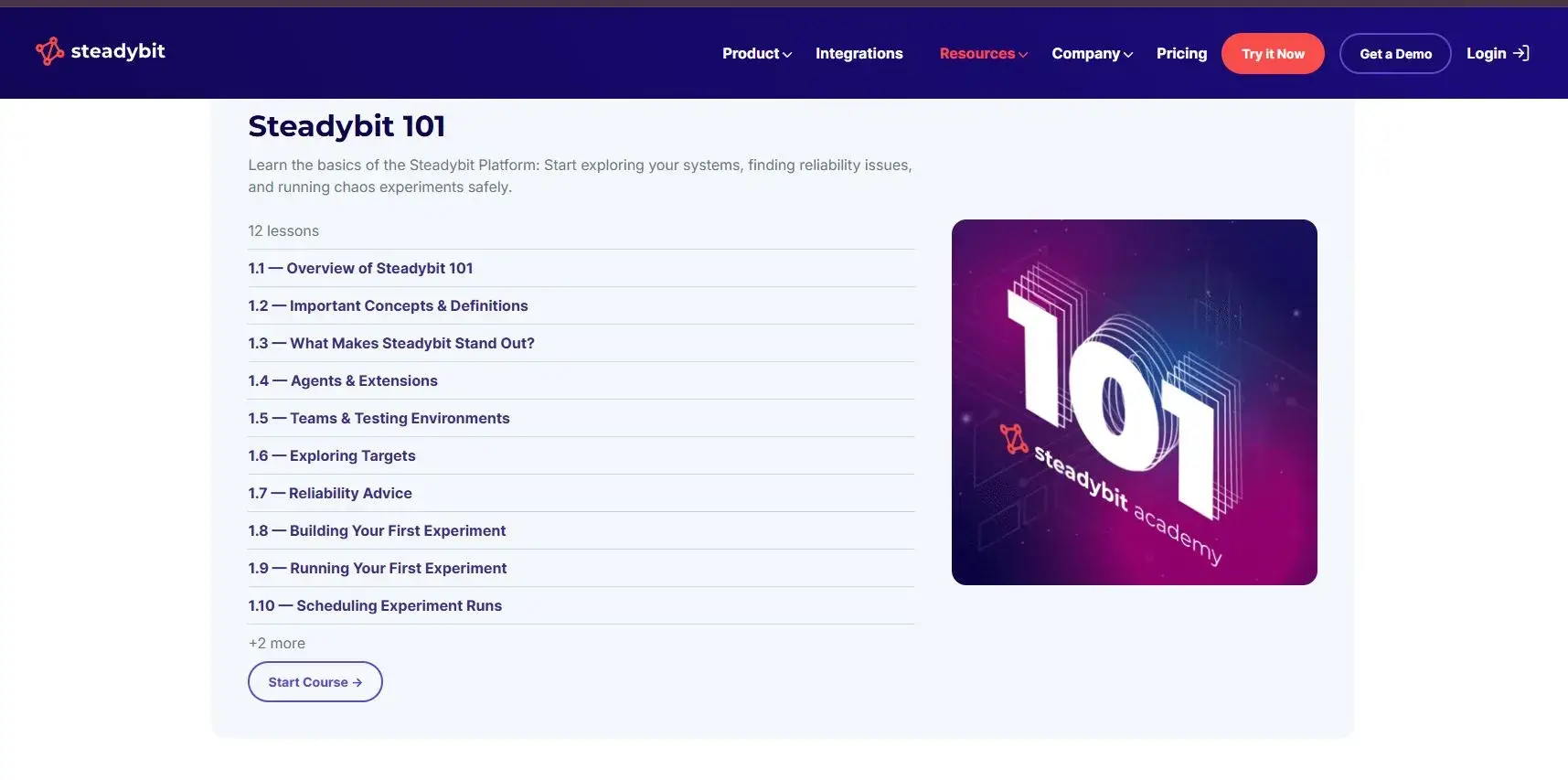This screenshot has width=1568, height=780.
Task: Open the Product menu label
Action: (x=751, y=53)
